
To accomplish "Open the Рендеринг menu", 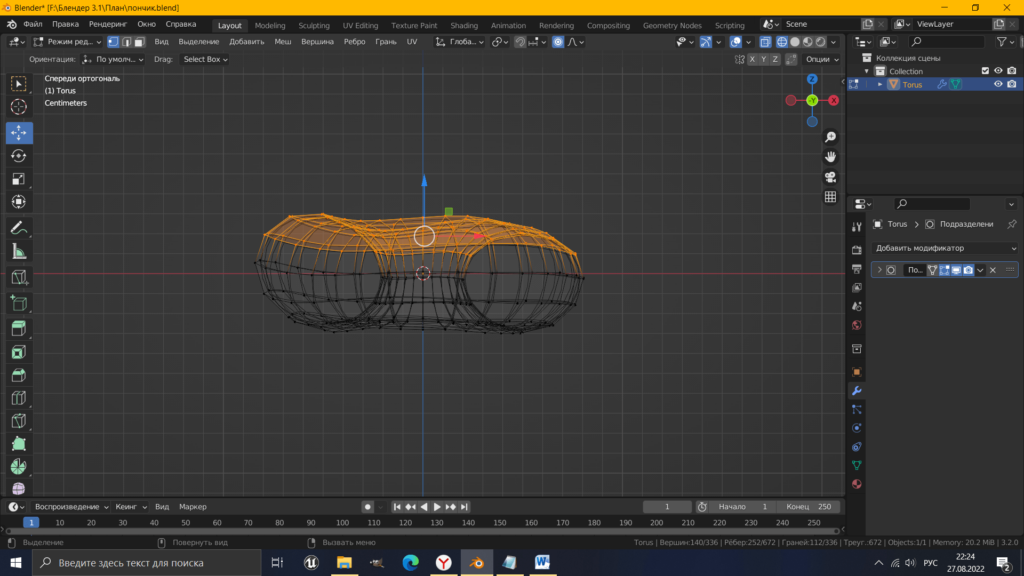I will (x=108, y=24).
